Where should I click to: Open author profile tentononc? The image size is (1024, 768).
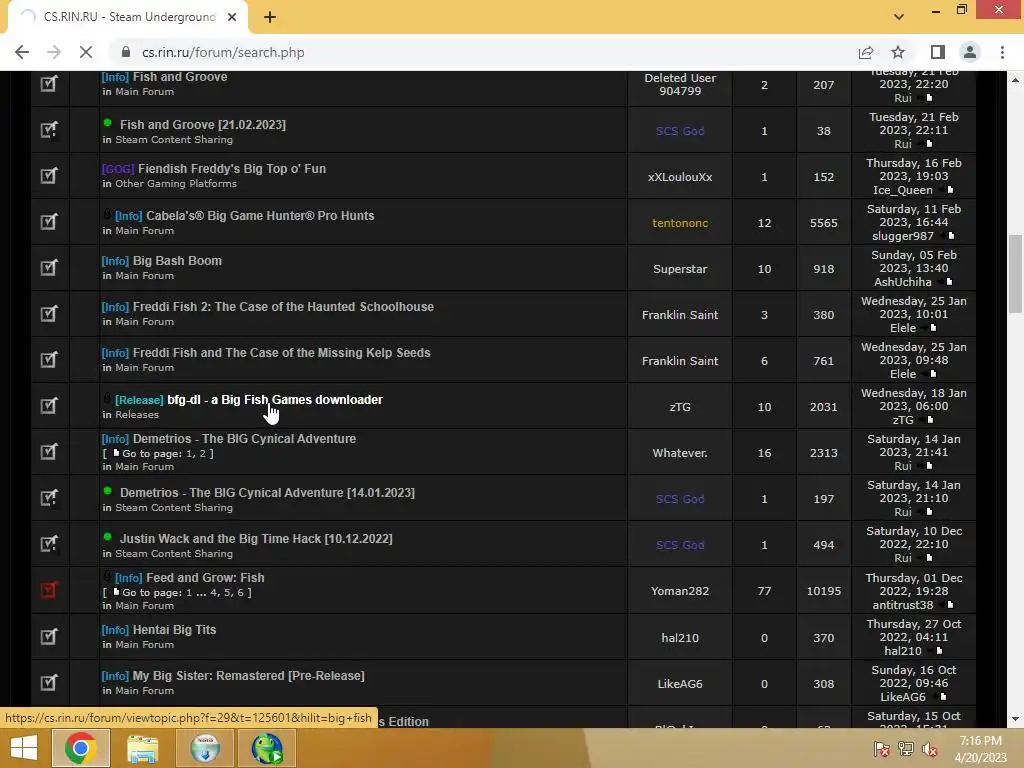[680, 223]
